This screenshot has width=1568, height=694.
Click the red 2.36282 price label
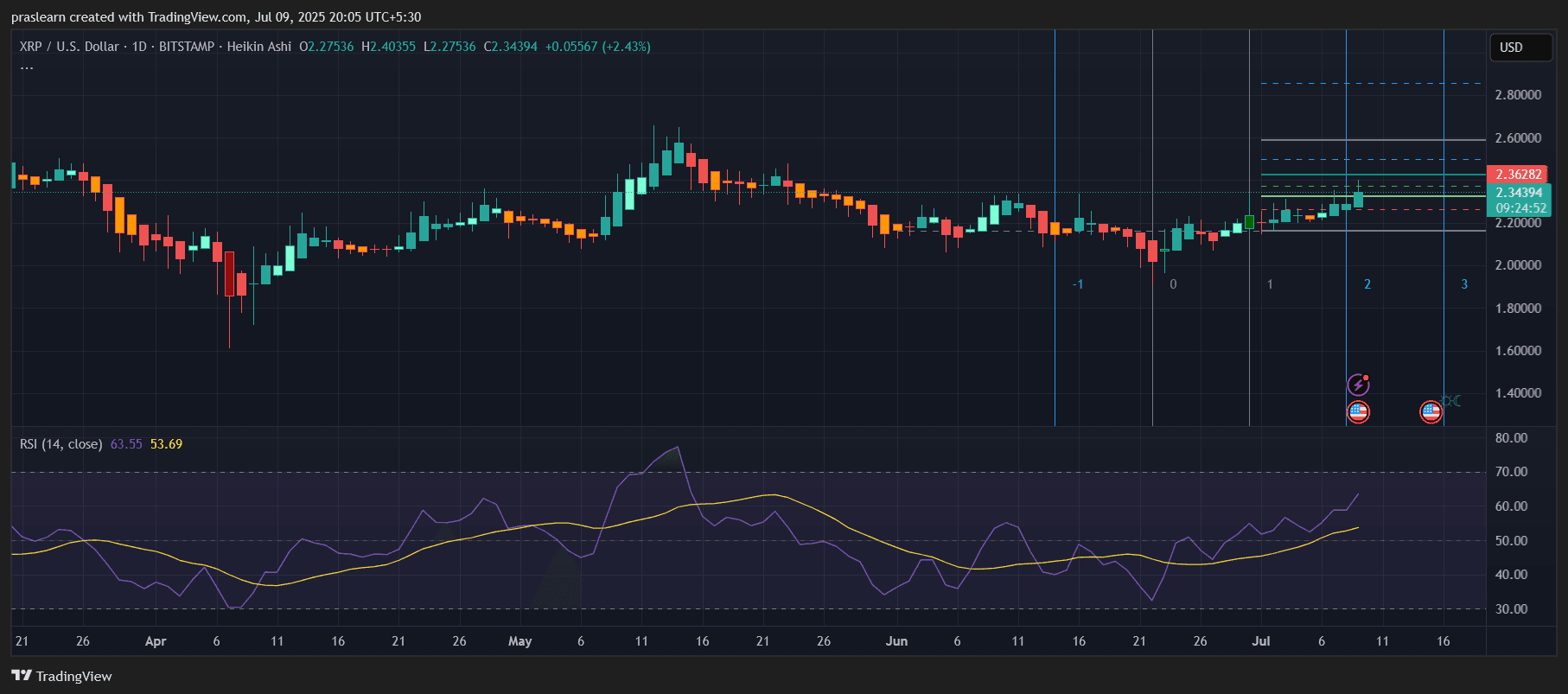1518,175
